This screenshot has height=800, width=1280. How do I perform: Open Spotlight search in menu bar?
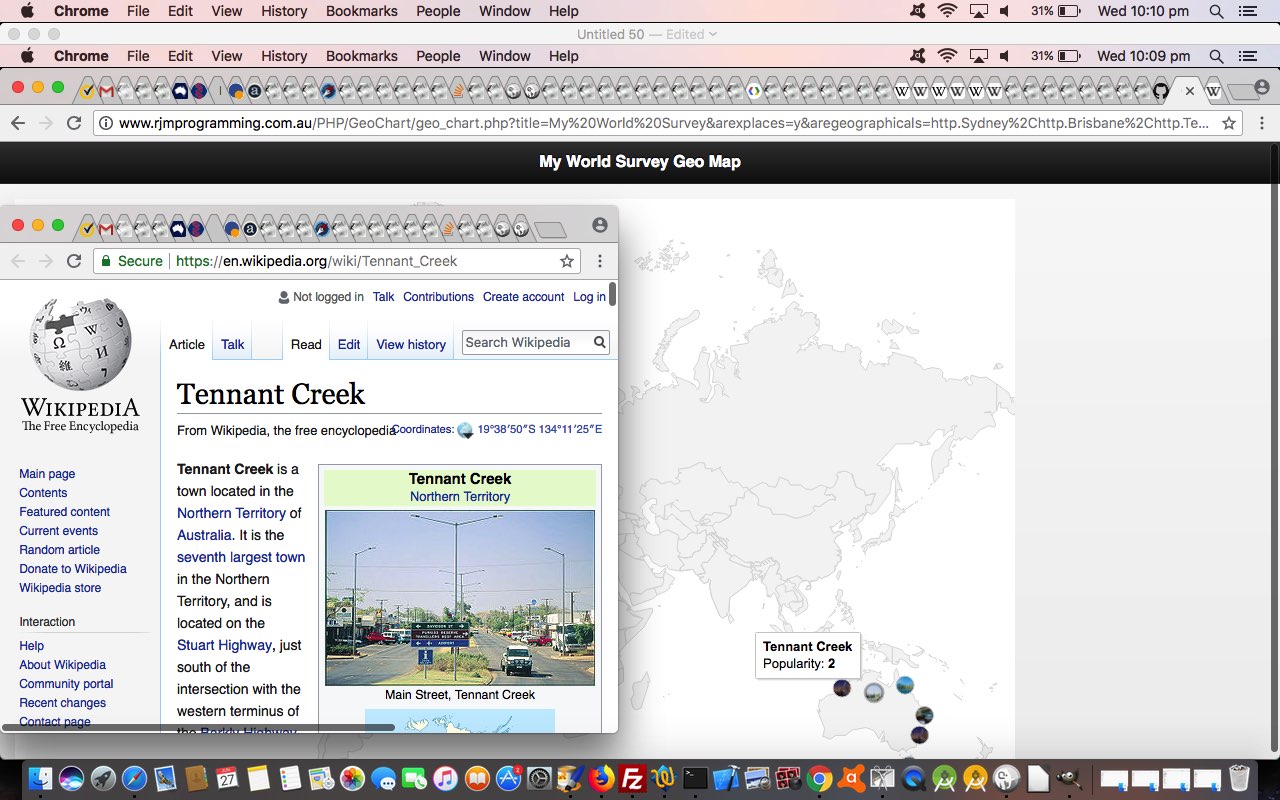click(1216, 11)
